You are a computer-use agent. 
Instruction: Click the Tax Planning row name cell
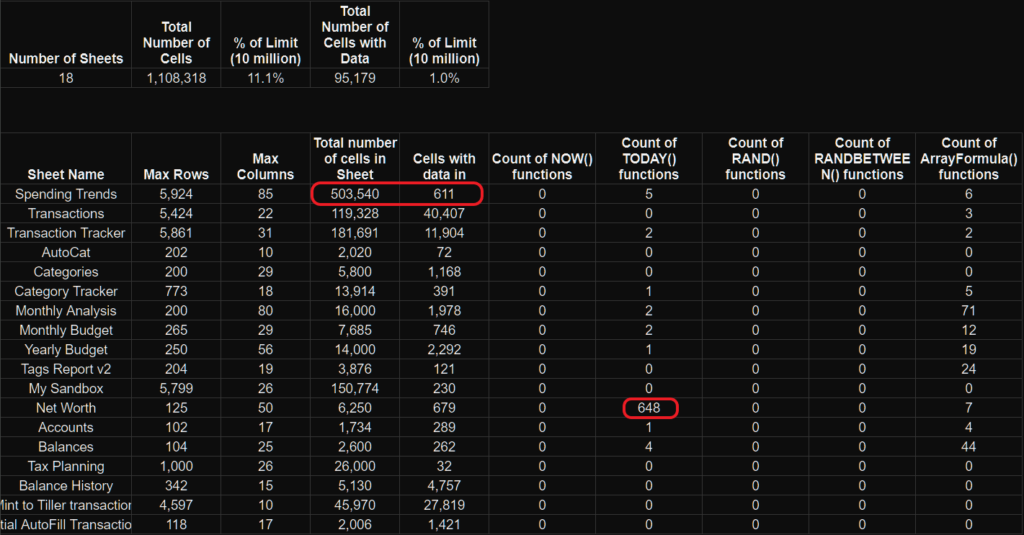click(x=66, y=466)
